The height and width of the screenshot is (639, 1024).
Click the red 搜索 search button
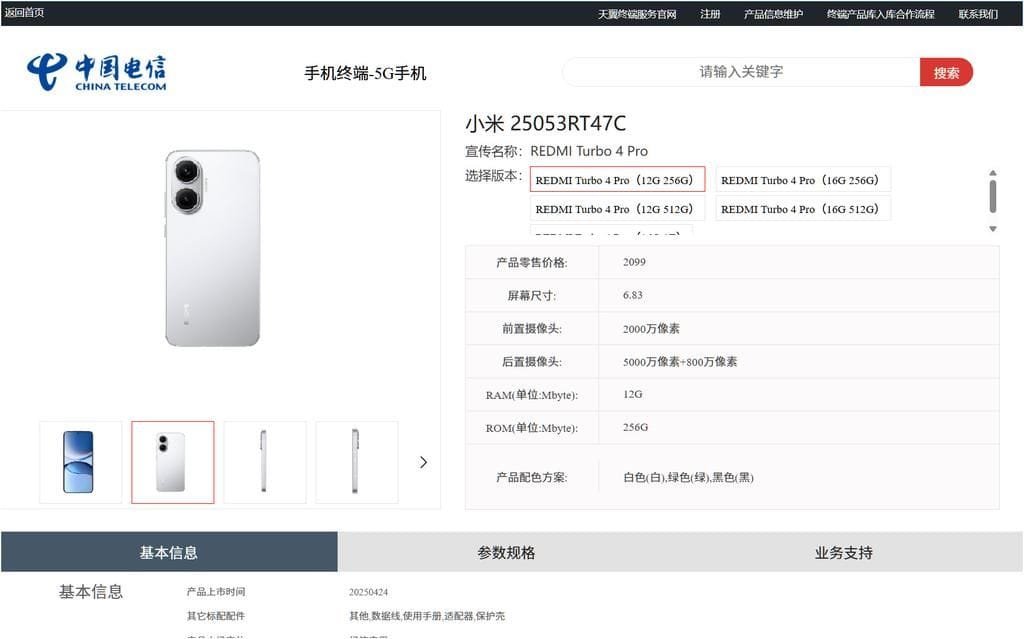pos(947,72)
